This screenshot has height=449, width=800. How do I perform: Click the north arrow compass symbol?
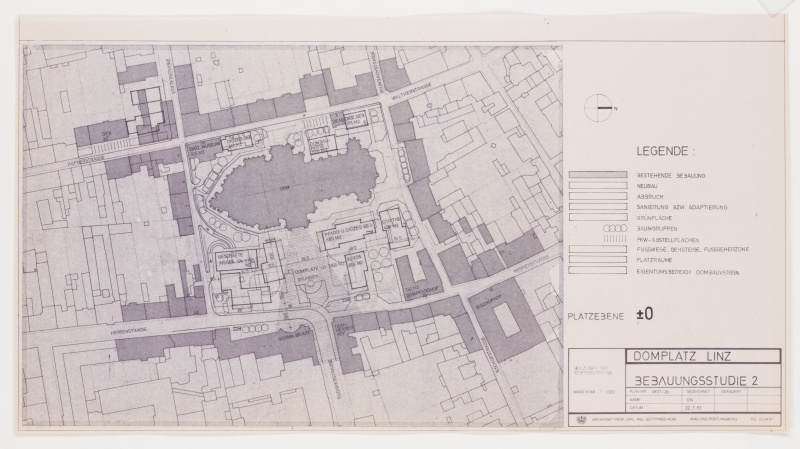tap(601, 106)
